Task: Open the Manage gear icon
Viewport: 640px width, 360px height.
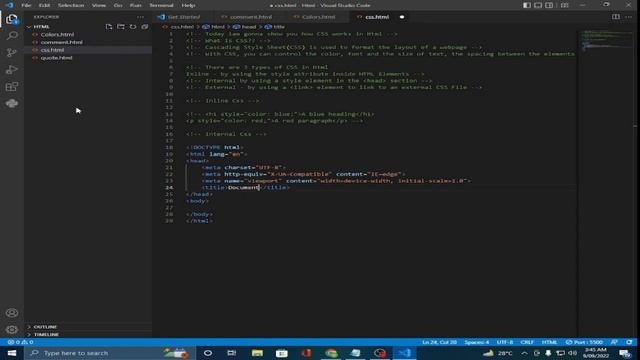Action: 12,329
